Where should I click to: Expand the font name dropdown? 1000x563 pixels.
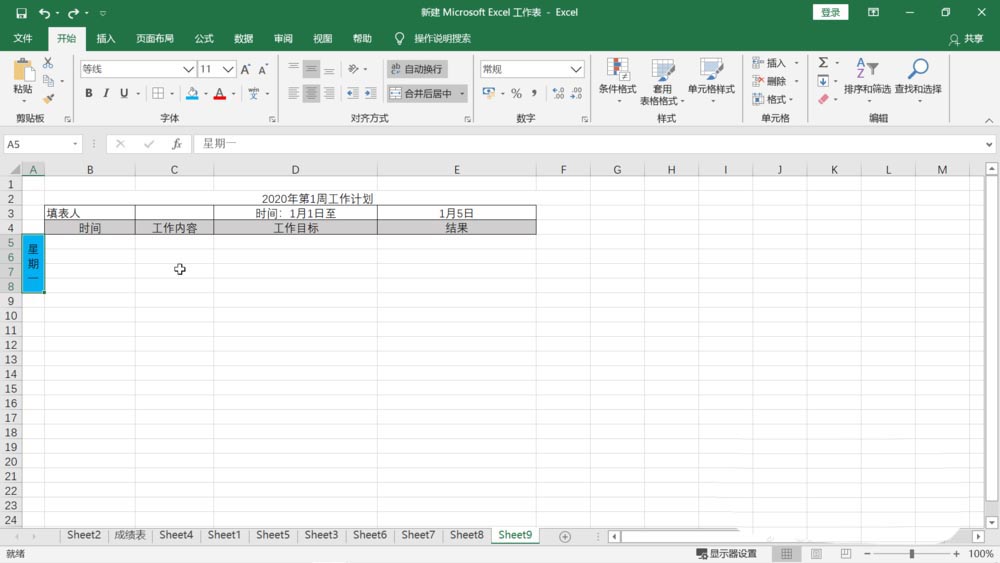(x=188, y=69)
